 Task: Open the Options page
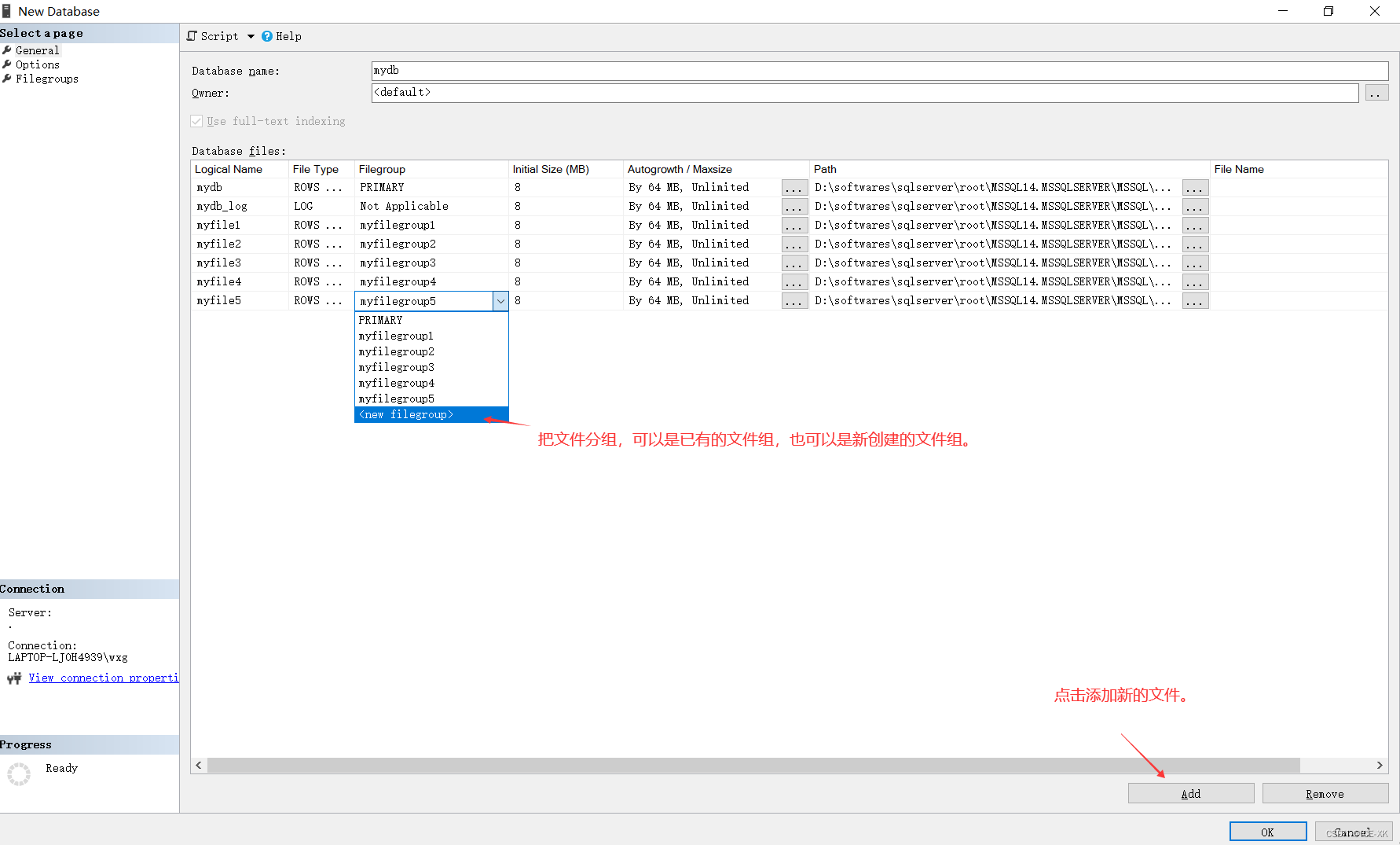[37, 64]
